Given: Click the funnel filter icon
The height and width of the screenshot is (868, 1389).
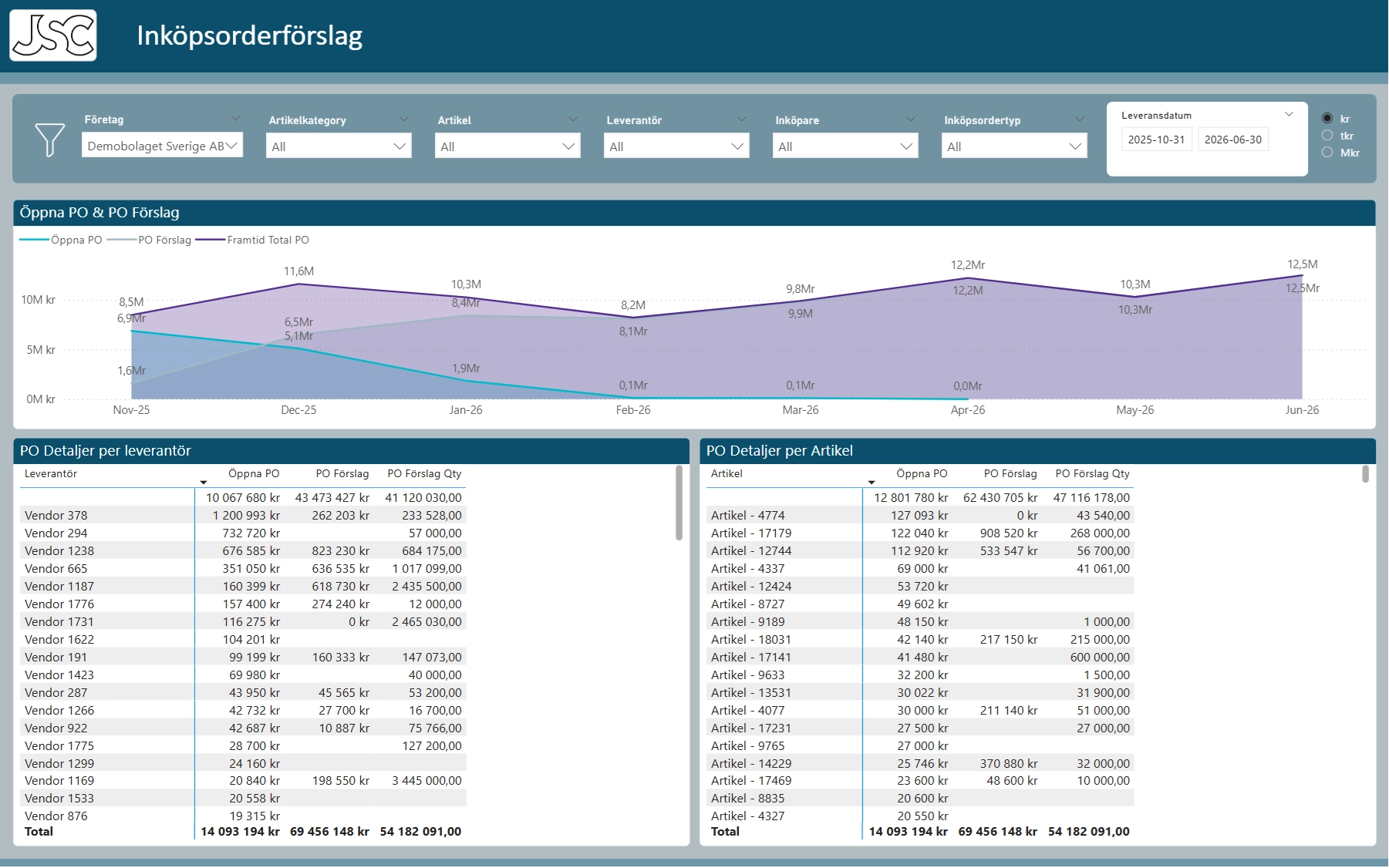Looking at the screenshot, I should (50, 140).
